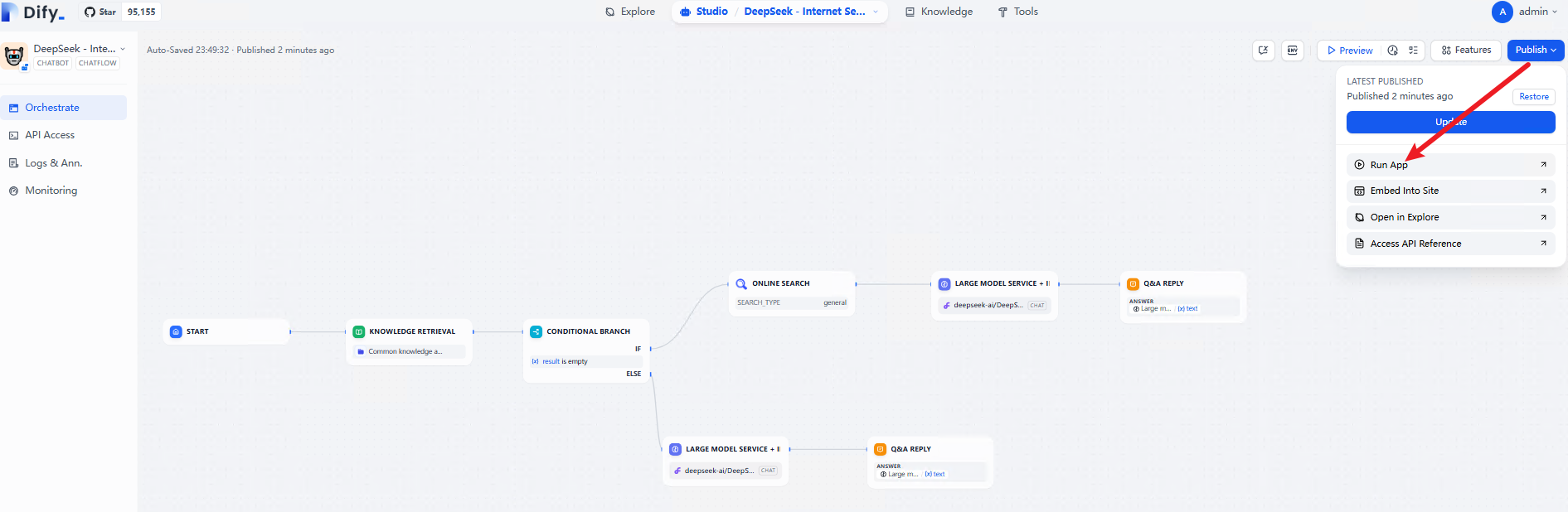Open the run history clock icon
1568x512 pixels.
[x=1393, y=51]
